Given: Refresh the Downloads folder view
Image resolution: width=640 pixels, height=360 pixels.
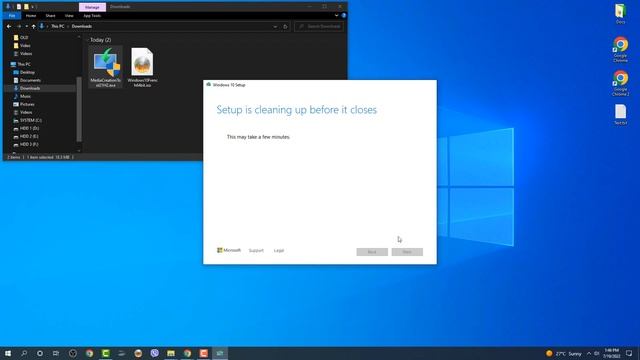Looking at the screenshot, I should [285, 27].
